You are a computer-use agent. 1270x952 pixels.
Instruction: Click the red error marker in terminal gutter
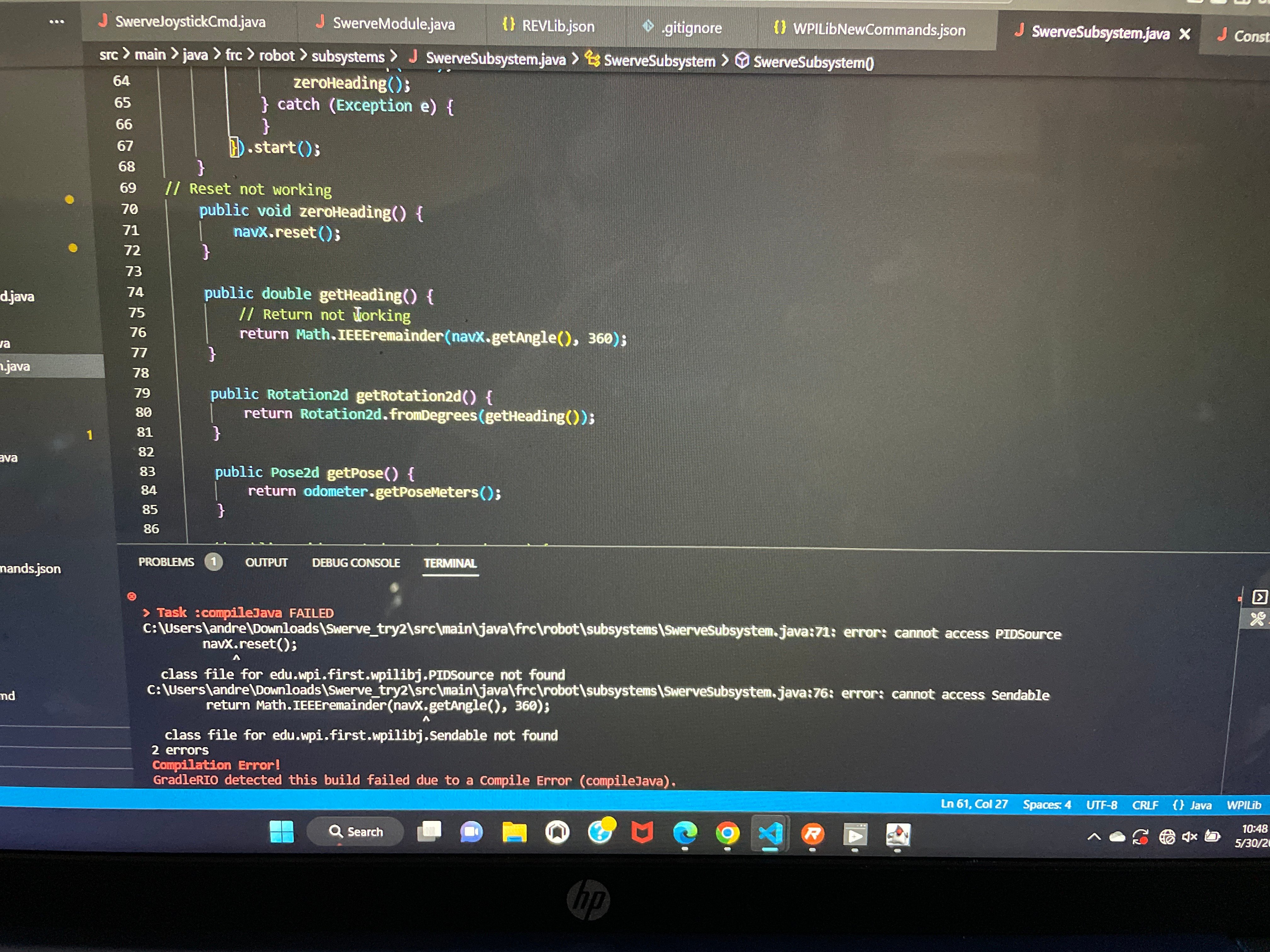(131, 596)
